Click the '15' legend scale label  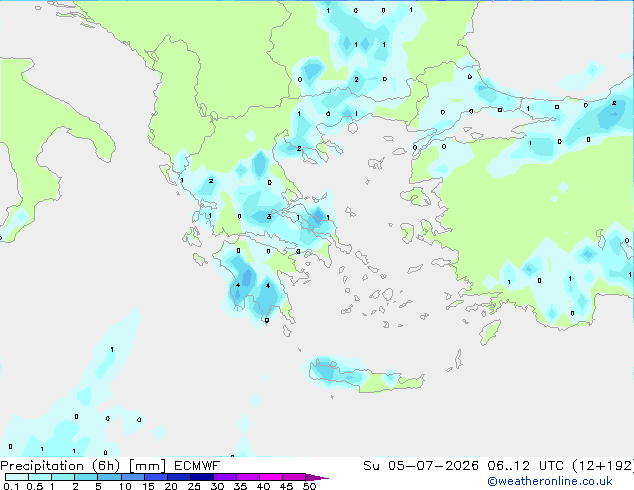[148, 486]
